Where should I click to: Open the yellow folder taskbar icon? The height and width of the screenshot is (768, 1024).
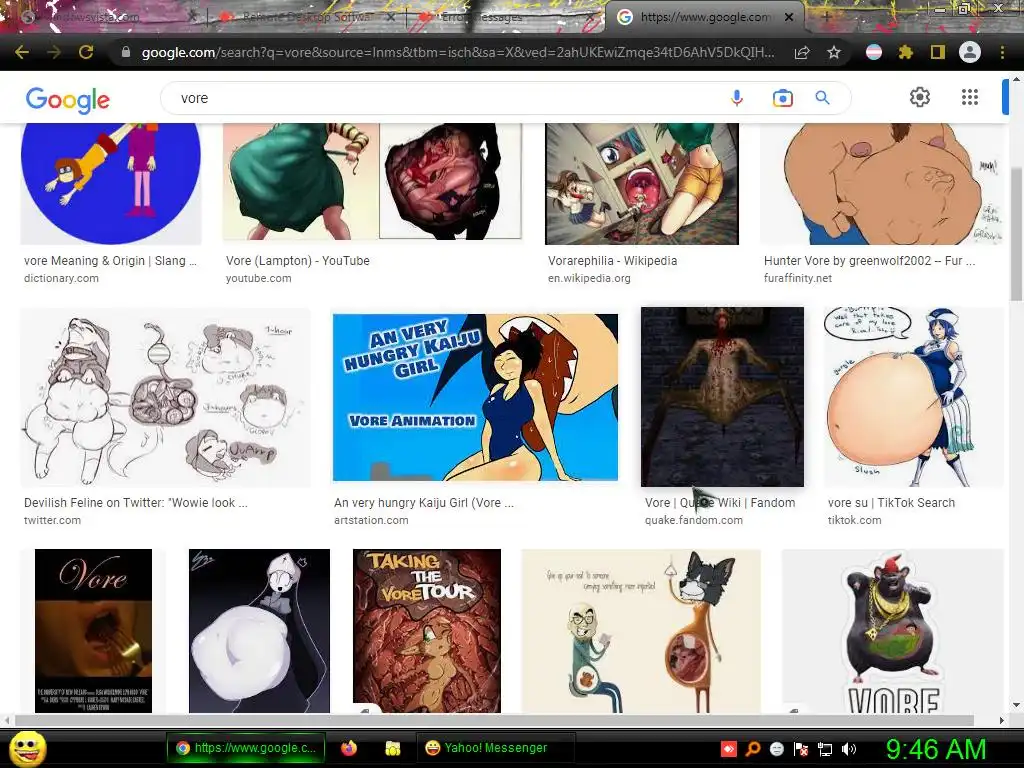pyautogui.click(x=392, y=748)
